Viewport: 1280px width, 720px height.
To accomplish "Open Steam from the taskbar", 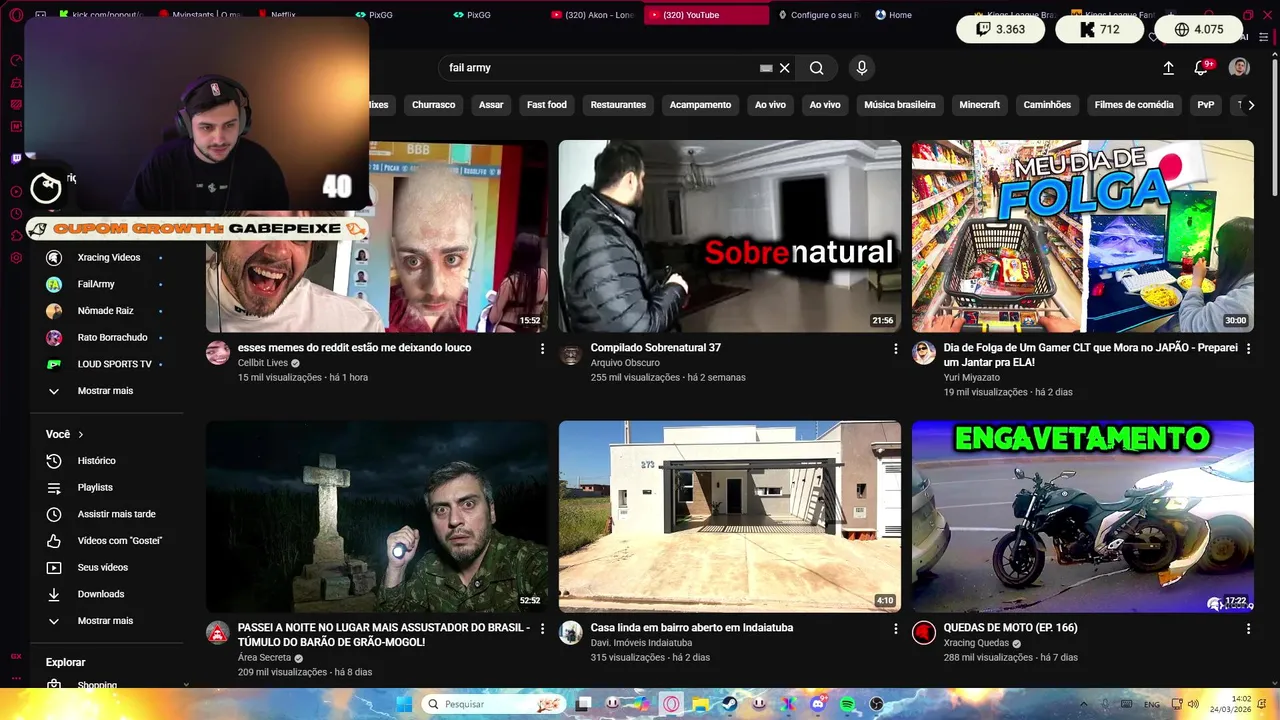I will coord(730,704).
